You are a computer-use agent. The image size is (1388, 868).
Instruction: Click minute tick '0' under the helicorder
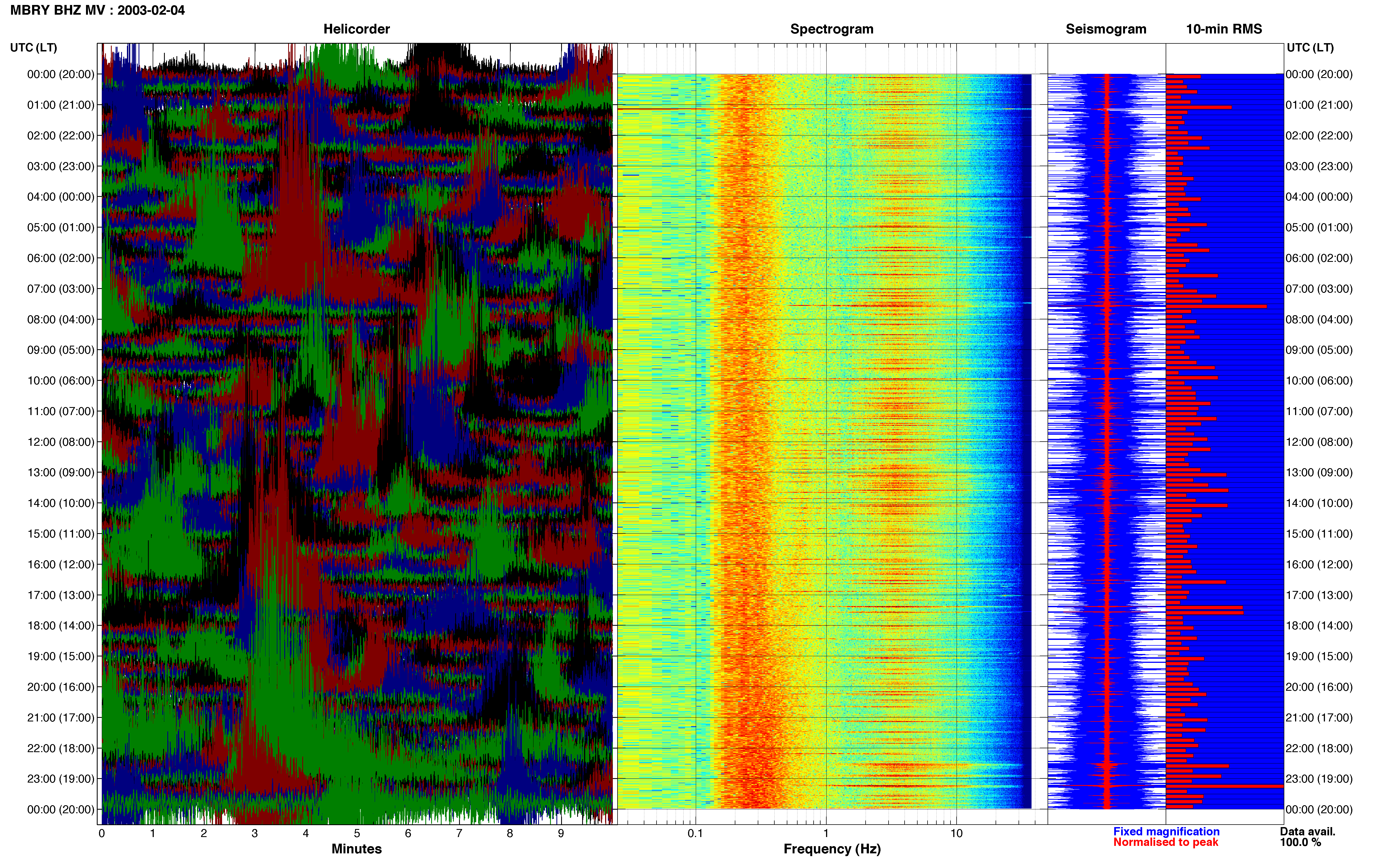tap(101, 833)
